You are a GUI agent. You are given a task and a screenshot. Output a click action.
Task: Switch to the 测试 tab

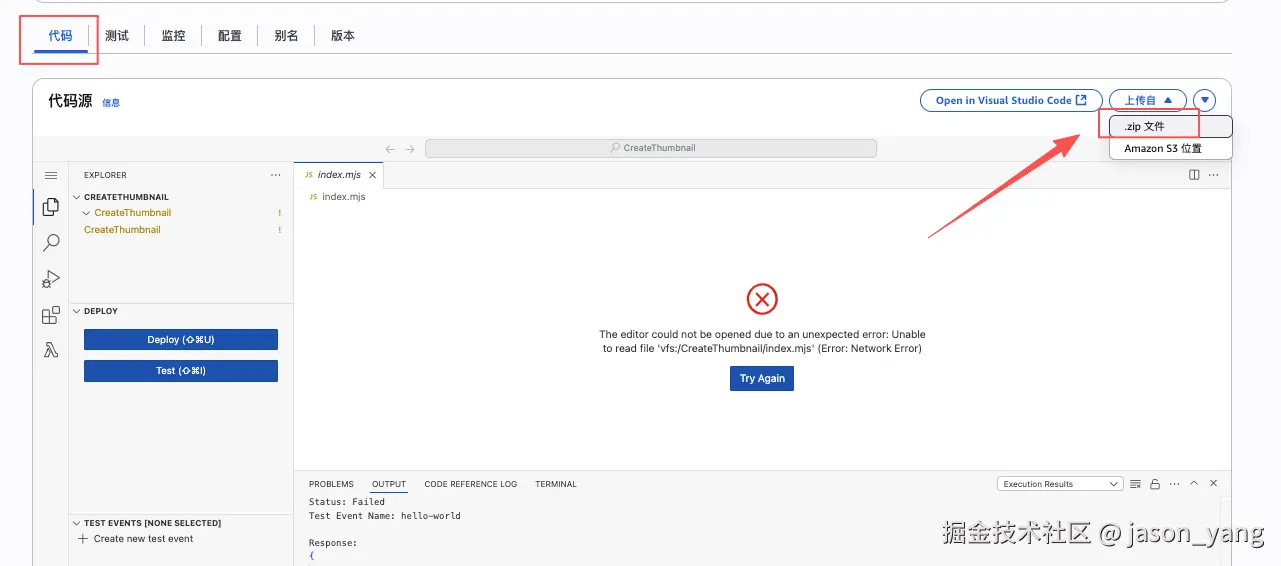coord(117,36)
